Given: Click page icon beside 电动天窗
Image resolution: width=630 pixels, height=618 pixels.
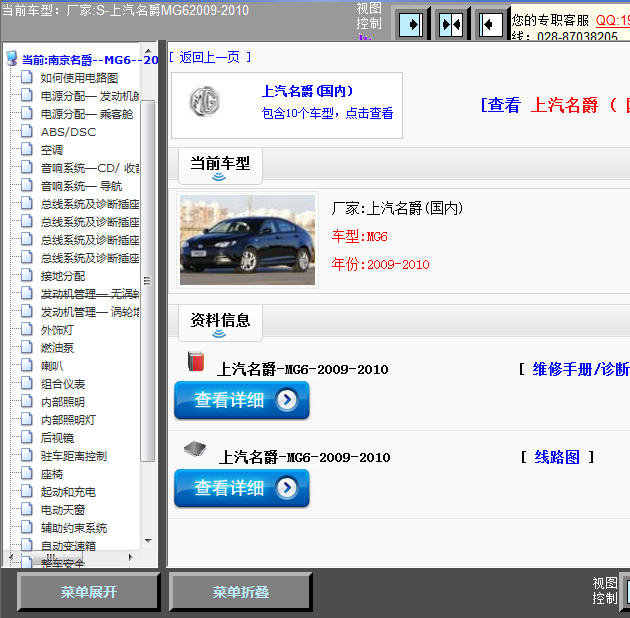Looking at the screenshot, I should pos(27,509).
